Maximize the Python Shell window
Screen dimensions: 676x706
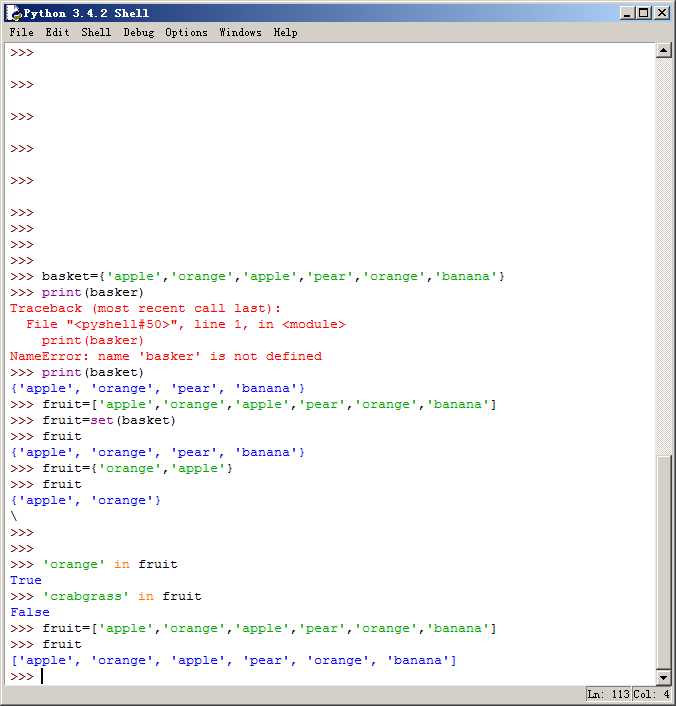644,13
